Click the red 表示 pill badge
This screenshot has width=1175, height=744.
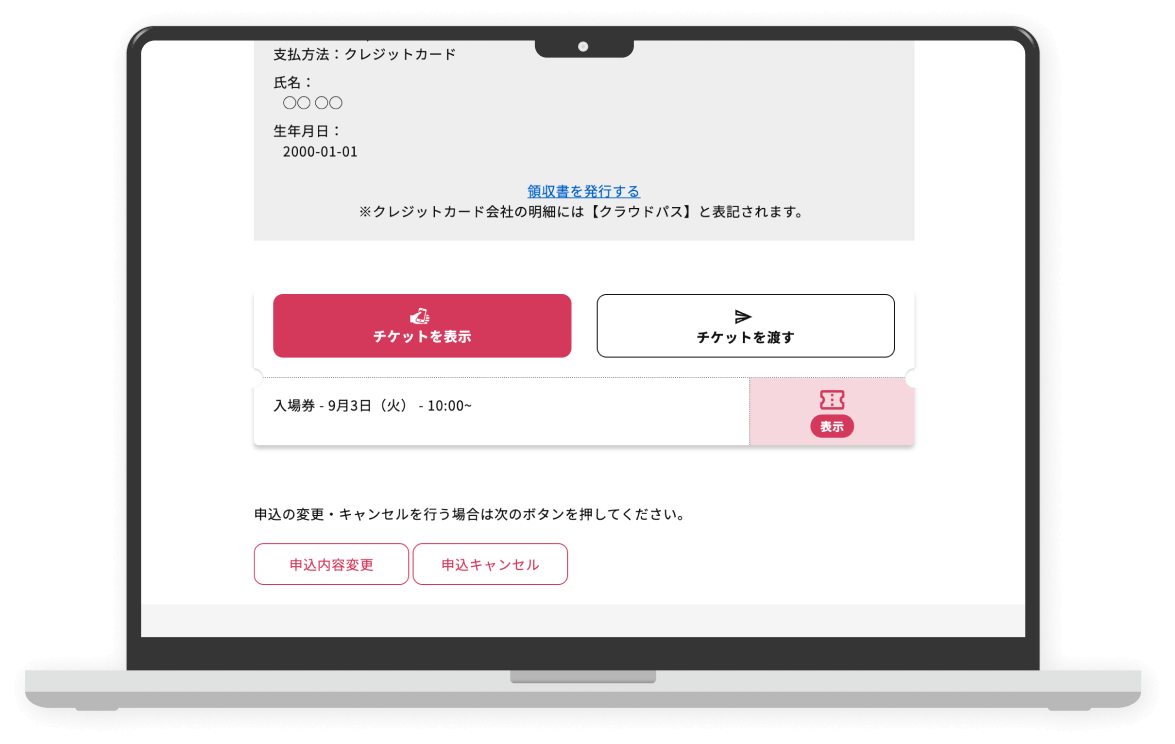pos(832,426)
